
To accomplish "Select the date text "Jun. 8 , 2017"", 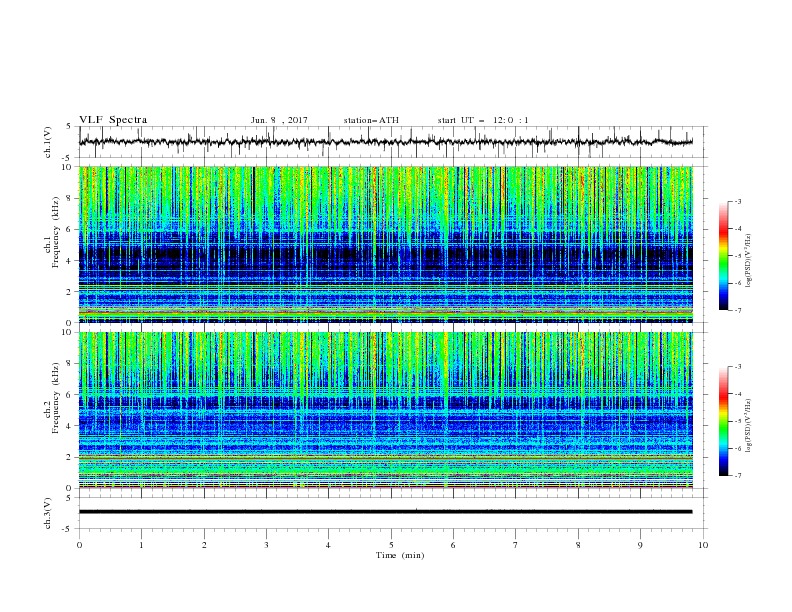I will [x=279, y=120].
